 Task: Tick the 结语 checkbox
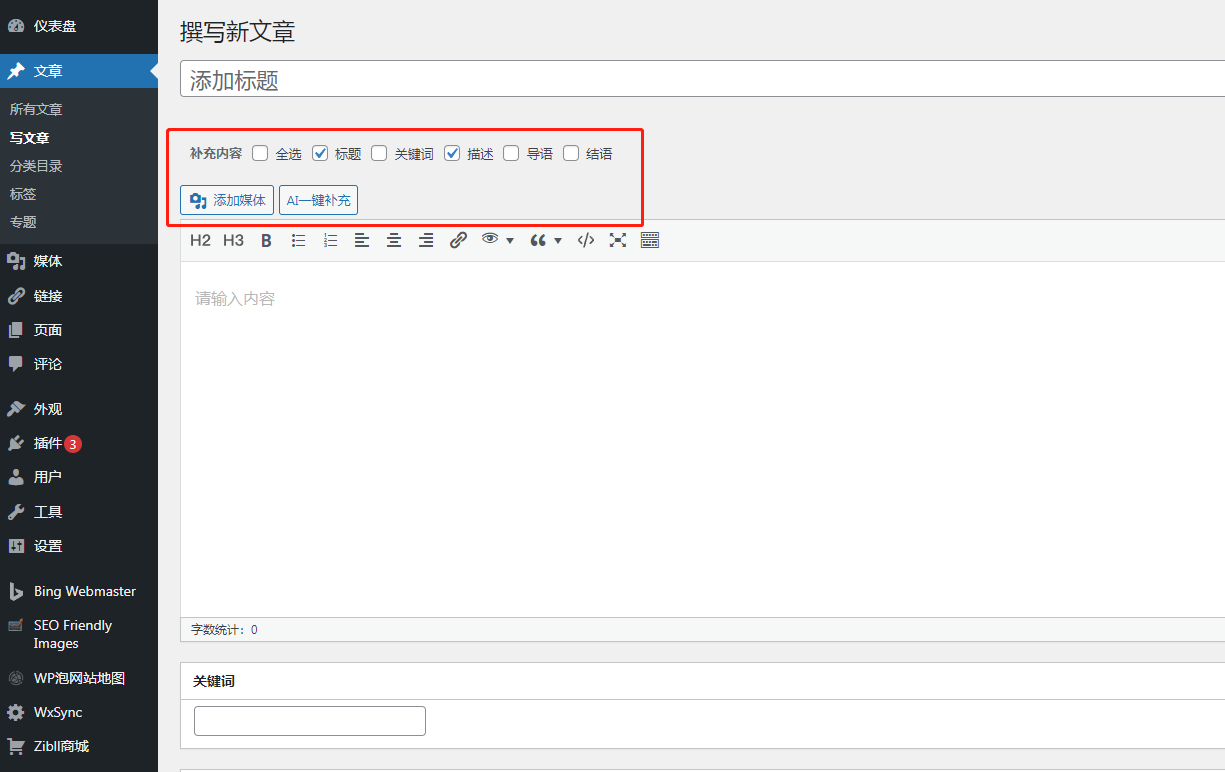click(571, 153)
